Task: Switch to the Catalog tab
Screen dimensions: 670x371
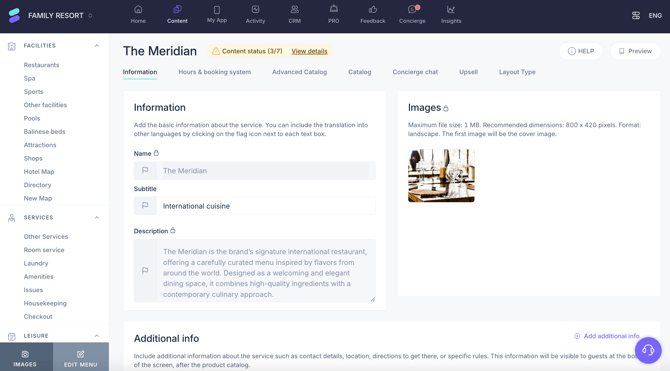Action: (359, 72)
